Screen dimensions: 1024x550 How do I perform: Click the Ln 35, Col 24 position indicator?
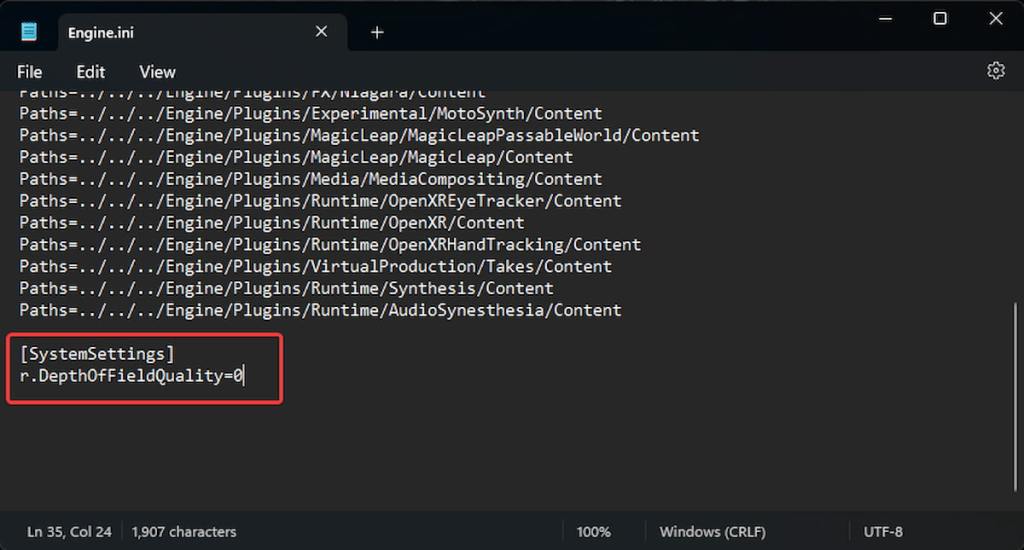69,532
